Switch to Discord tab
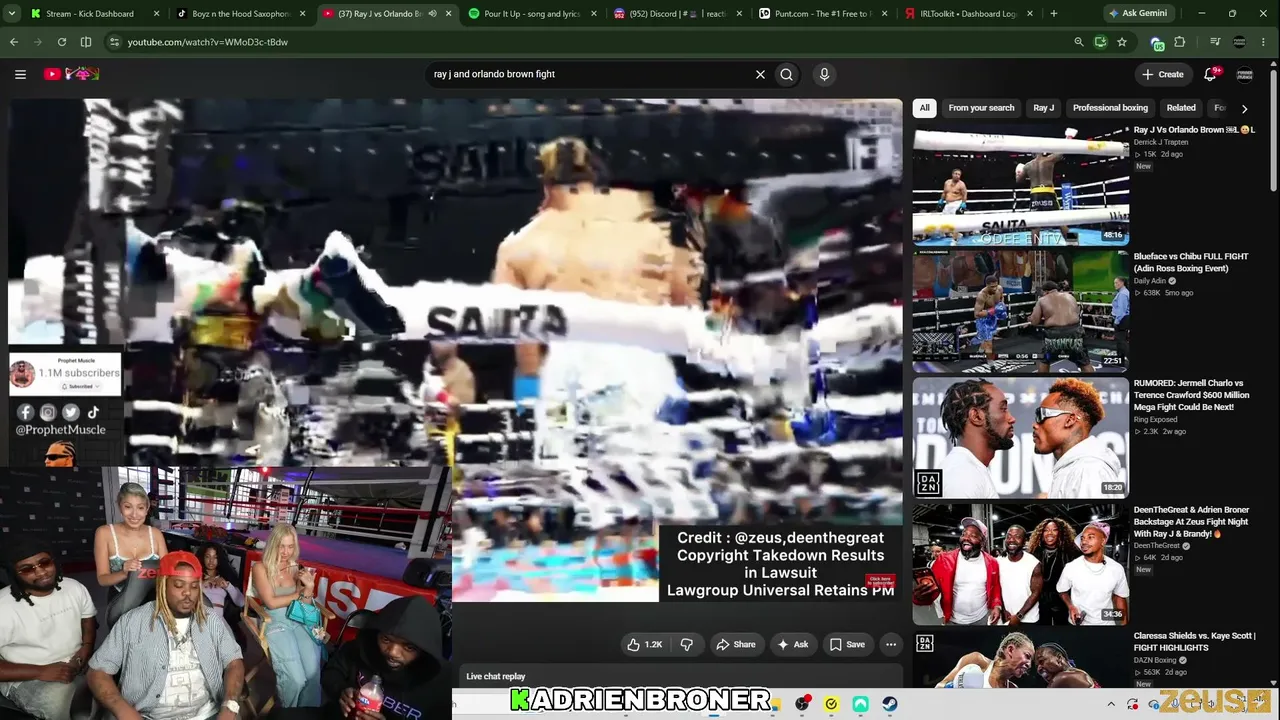 tap(676, 14)
